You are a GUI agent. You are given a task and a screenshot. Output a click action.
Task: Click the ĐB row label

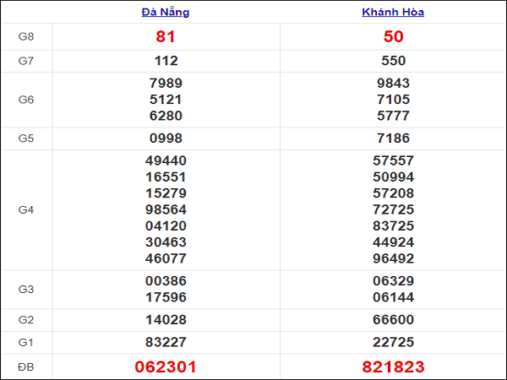pyautogui.click(x=26, y=367)
